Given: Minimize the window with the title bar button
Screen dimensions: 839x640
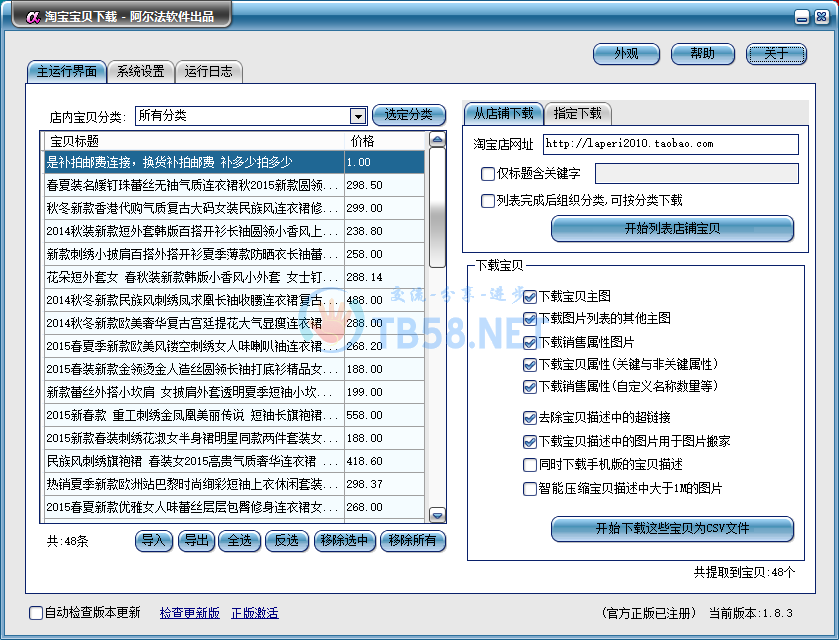Looking at the screenshot, I should [802, 18].
